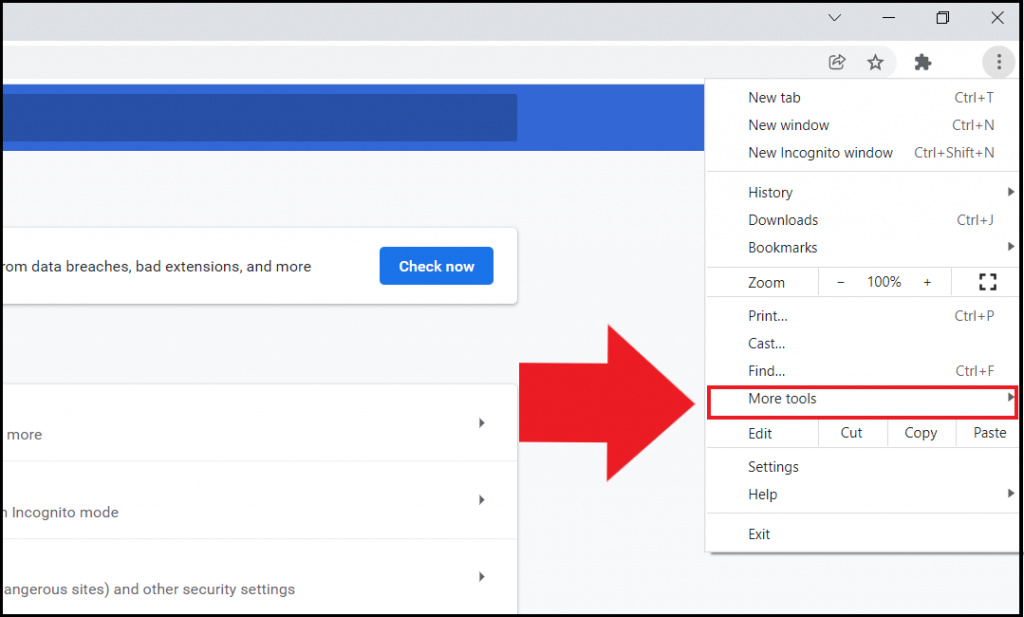
Task: Toggle fullscreen mode icon in Zoom row
Action: tap(987, 282)
